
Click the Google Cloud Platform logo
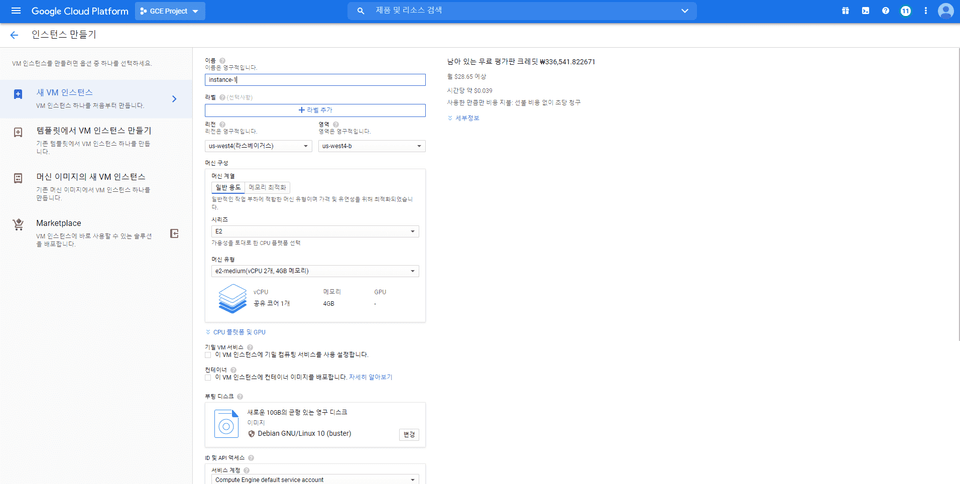point(80,11)
